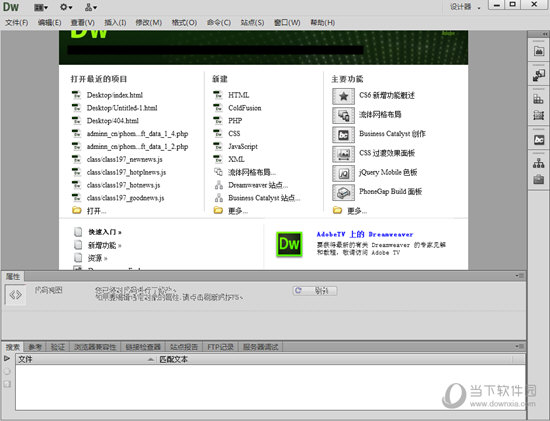Switch to the 链接检查器 tab
Viewport: 550px width, 421px height.
(143, 347)
